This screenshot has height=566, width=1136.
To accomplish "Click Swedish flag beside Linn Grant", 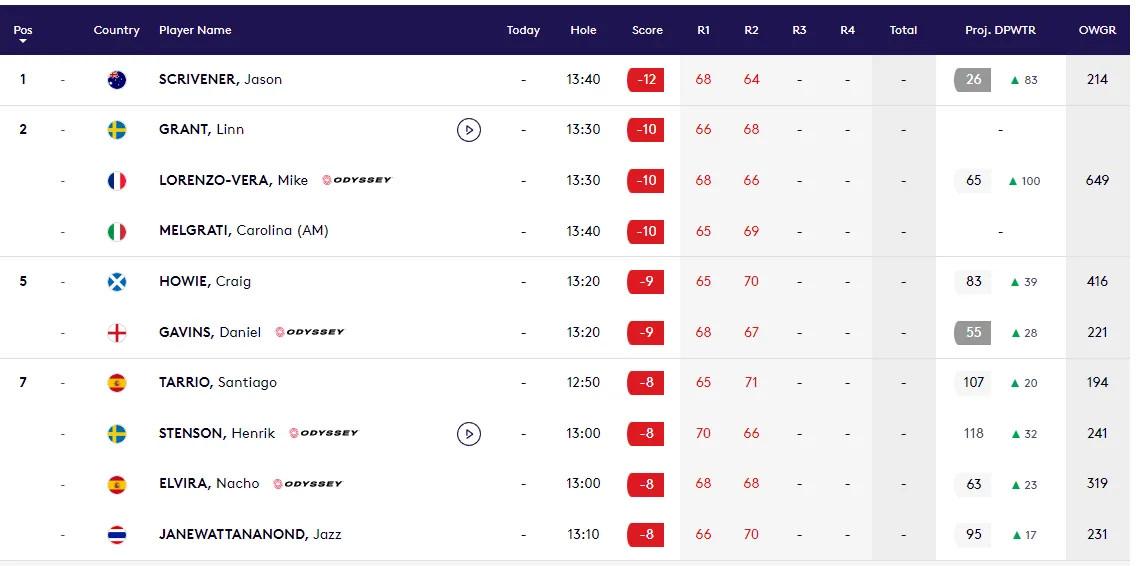I will [x=117, y=130].
